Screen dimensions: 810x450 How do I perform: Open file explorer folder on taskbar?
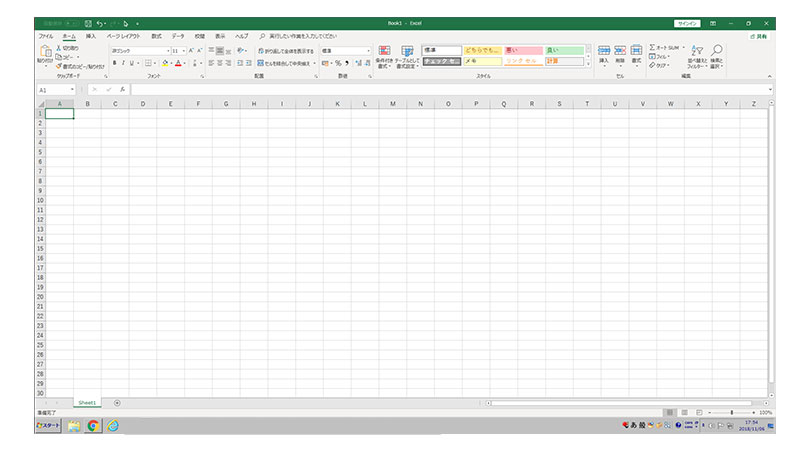click(x=74, y=426)
